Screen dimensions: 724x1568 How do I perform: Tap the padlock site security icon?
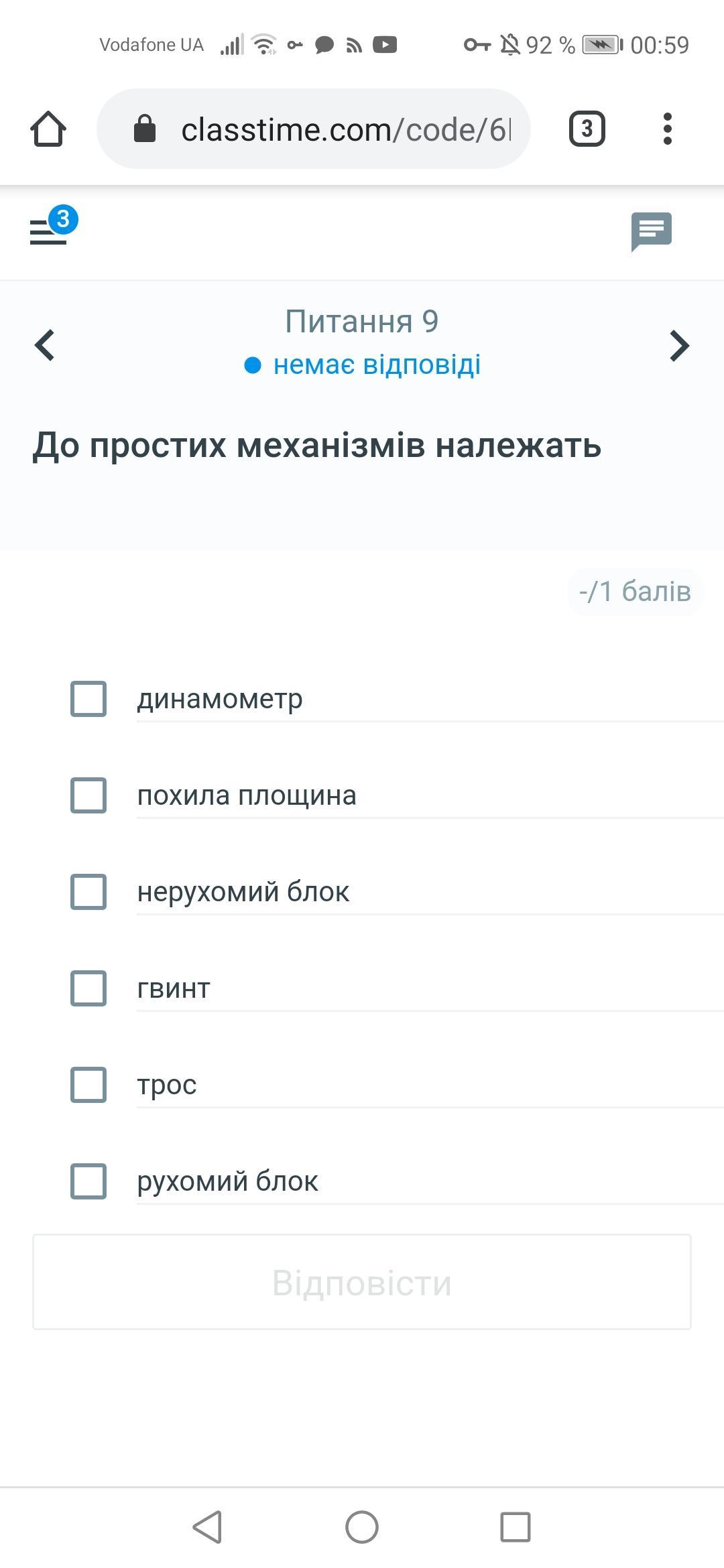[145, 129]
